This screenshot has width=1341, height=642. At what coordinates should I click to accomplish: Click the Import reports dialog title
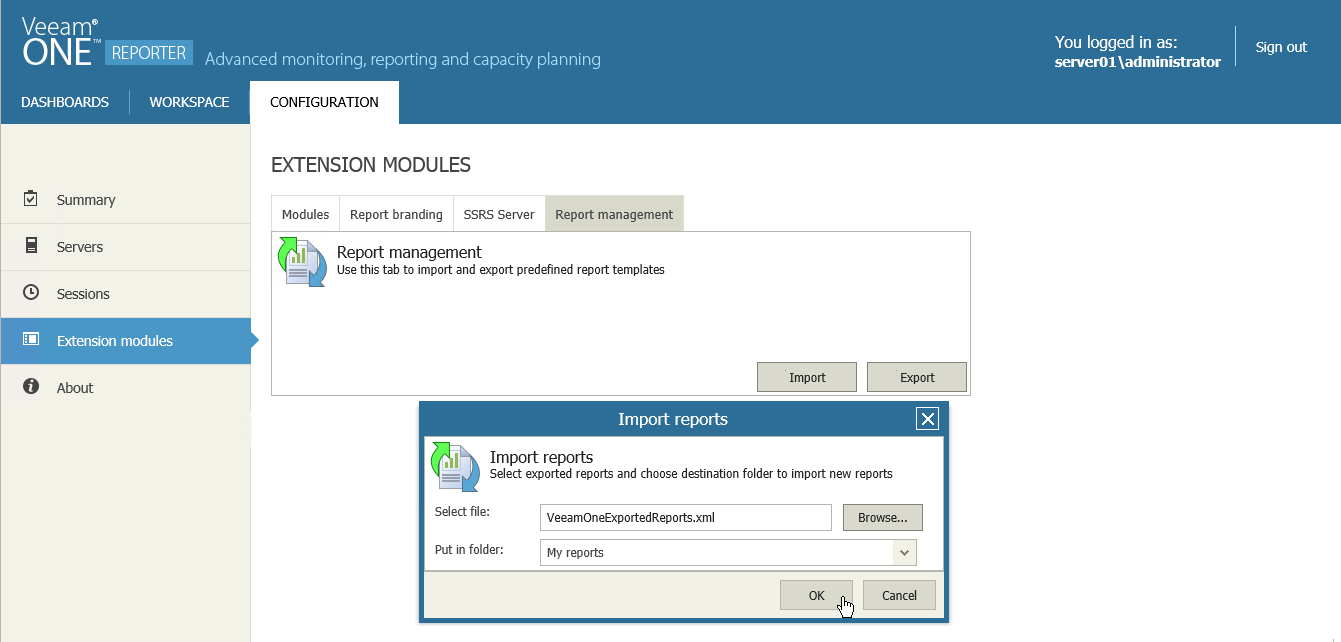[673, 419]
